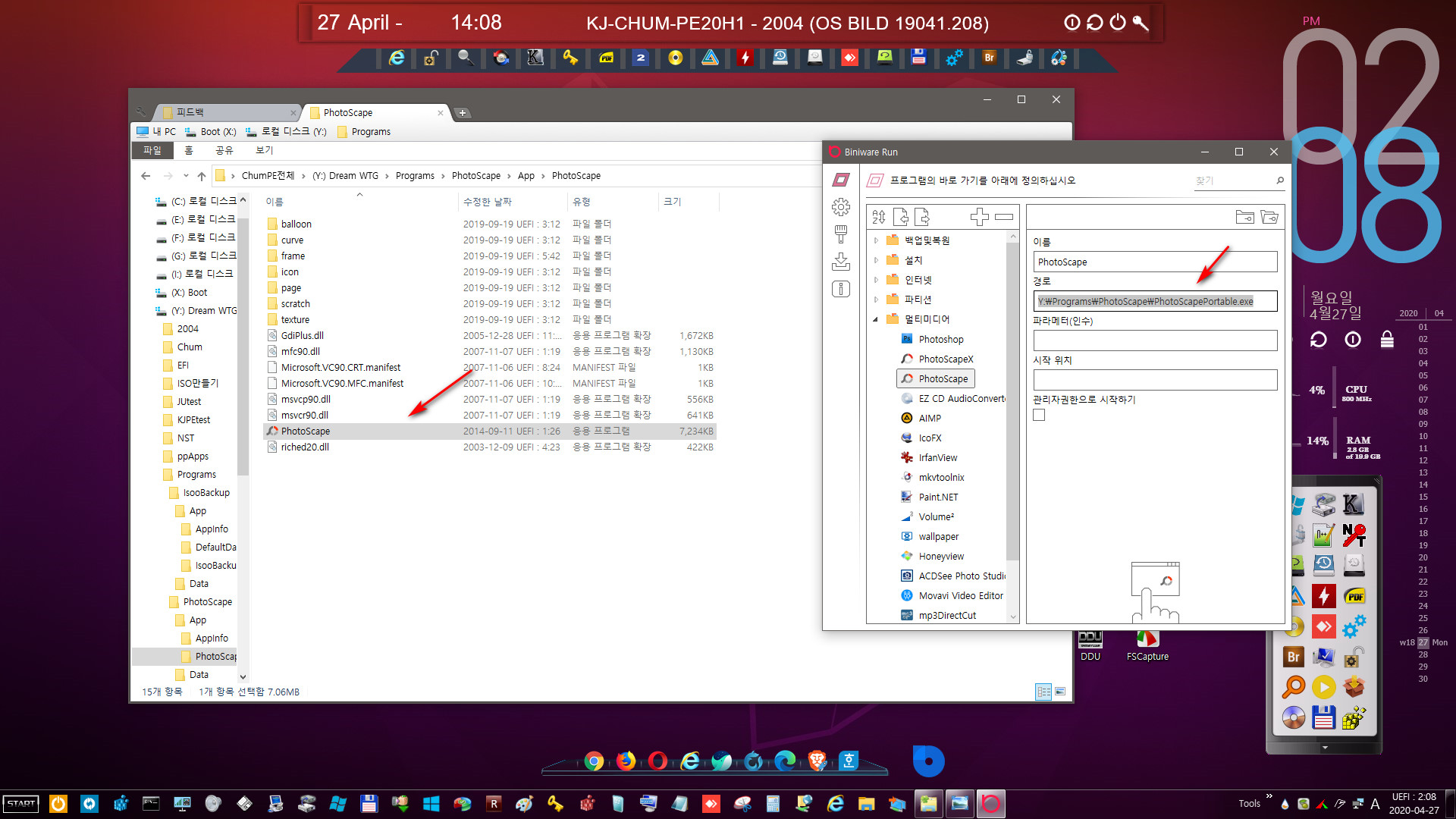This screenshot has height=819, width=1456.
Task: Expand the dock panel's bottom arrow
Action: [1325, 748]
